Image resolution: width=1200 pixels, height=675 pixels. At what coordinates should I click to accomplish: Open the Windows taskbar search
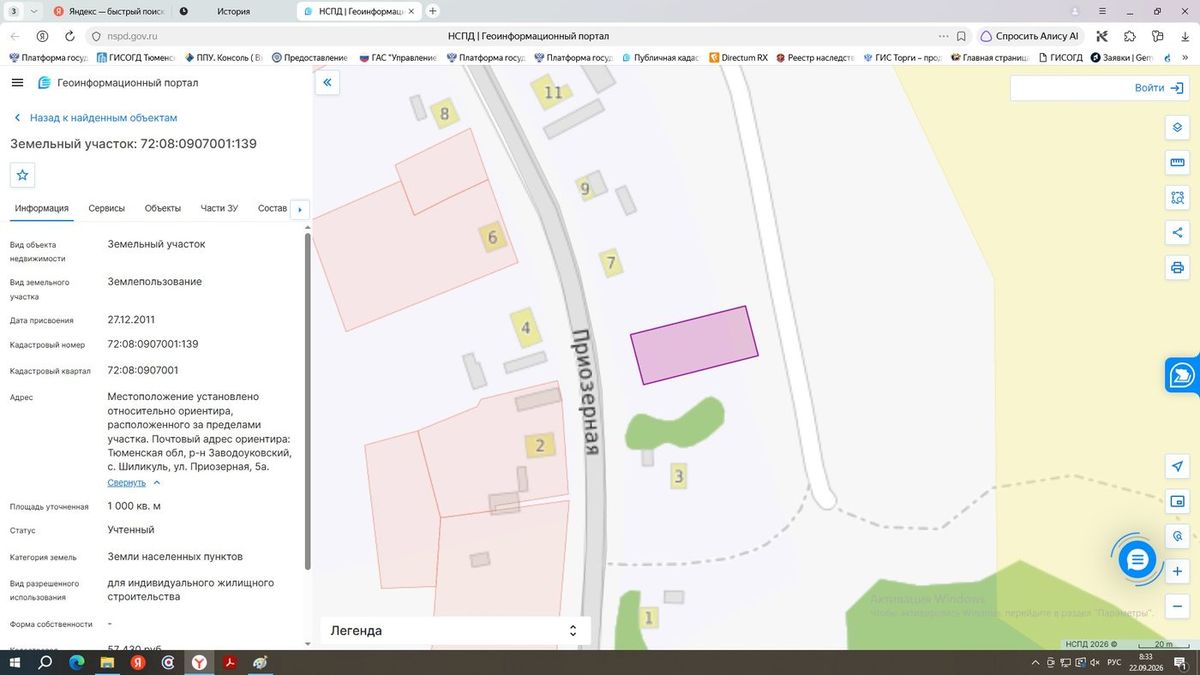pyautogui.click(x=45, y=662)
